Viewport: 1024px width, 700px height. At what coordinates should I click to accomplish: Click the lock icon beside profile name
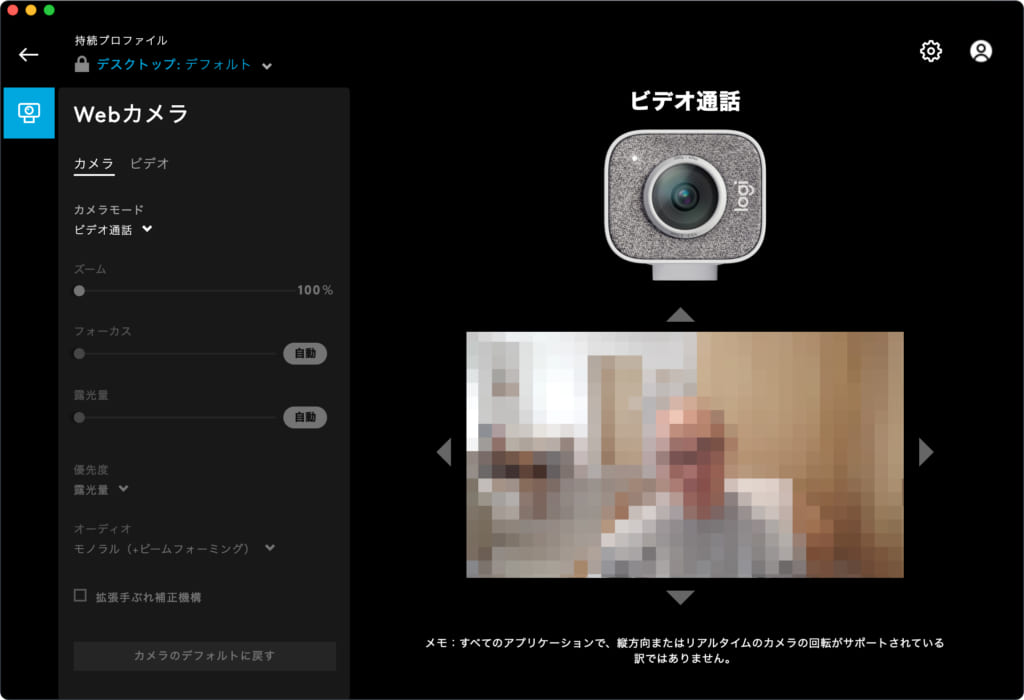82,64
